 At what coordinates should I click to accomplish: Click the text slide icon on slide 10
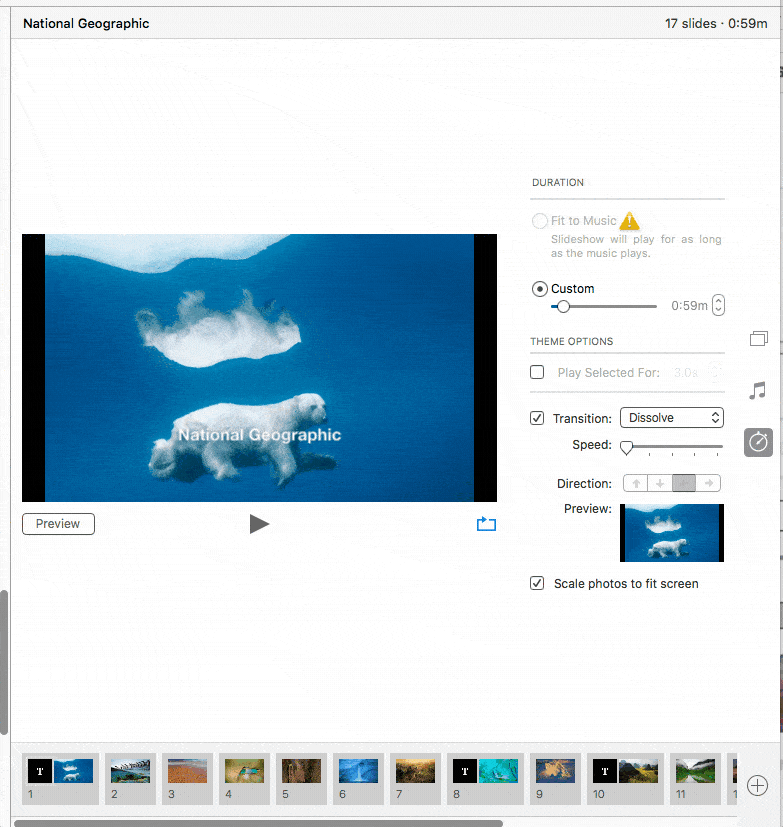click(605, 771)
